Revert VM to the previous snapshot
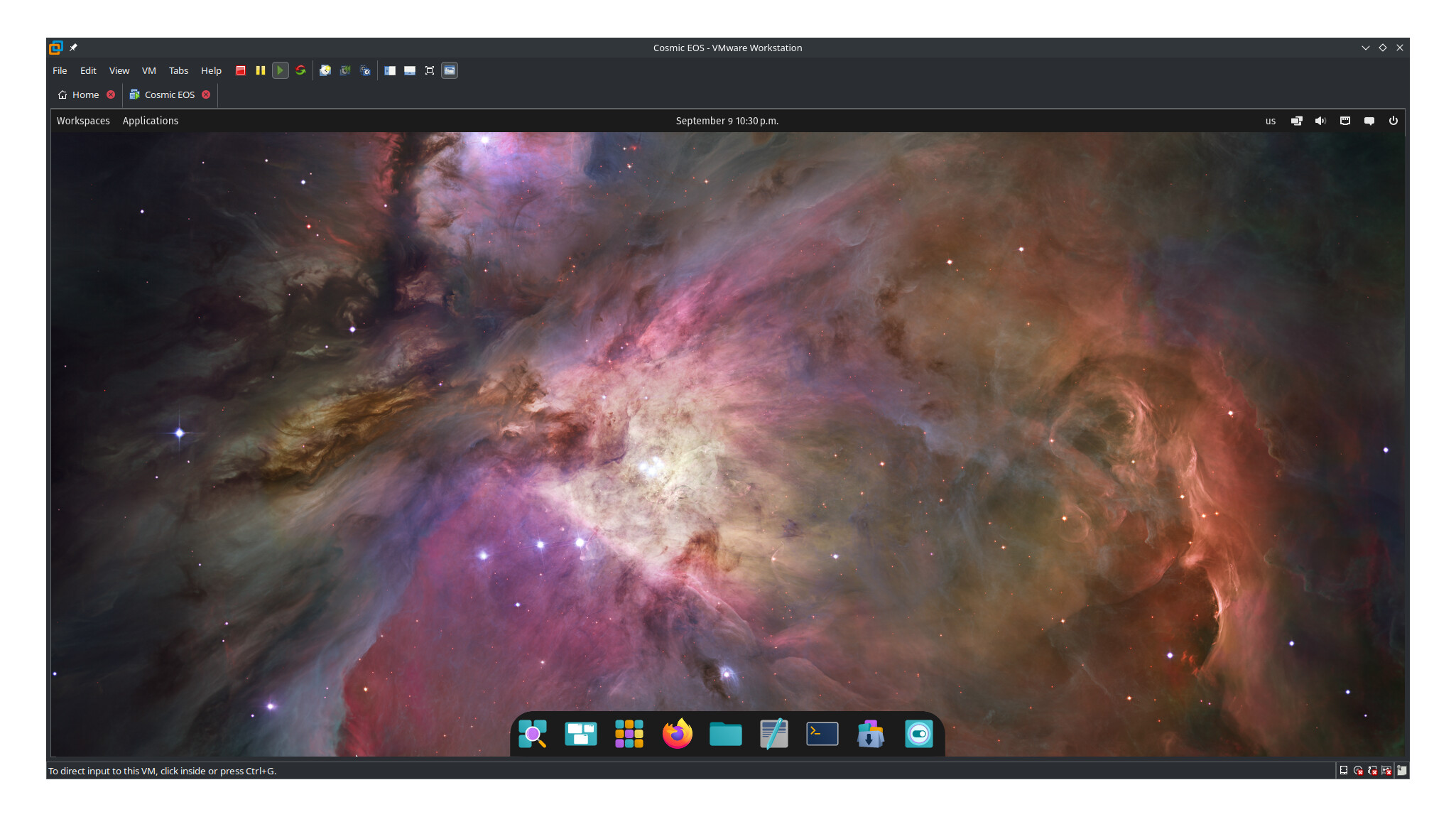 (x=345, y=70)
